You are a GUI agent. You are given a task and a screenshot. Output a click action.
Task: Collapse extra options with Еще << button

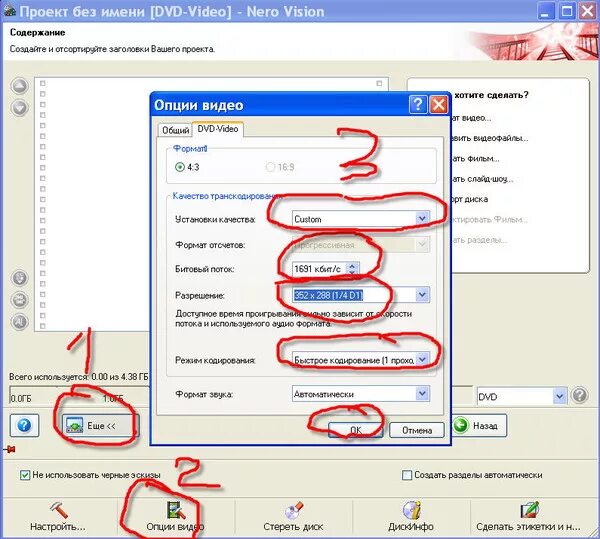click(100, 425)
